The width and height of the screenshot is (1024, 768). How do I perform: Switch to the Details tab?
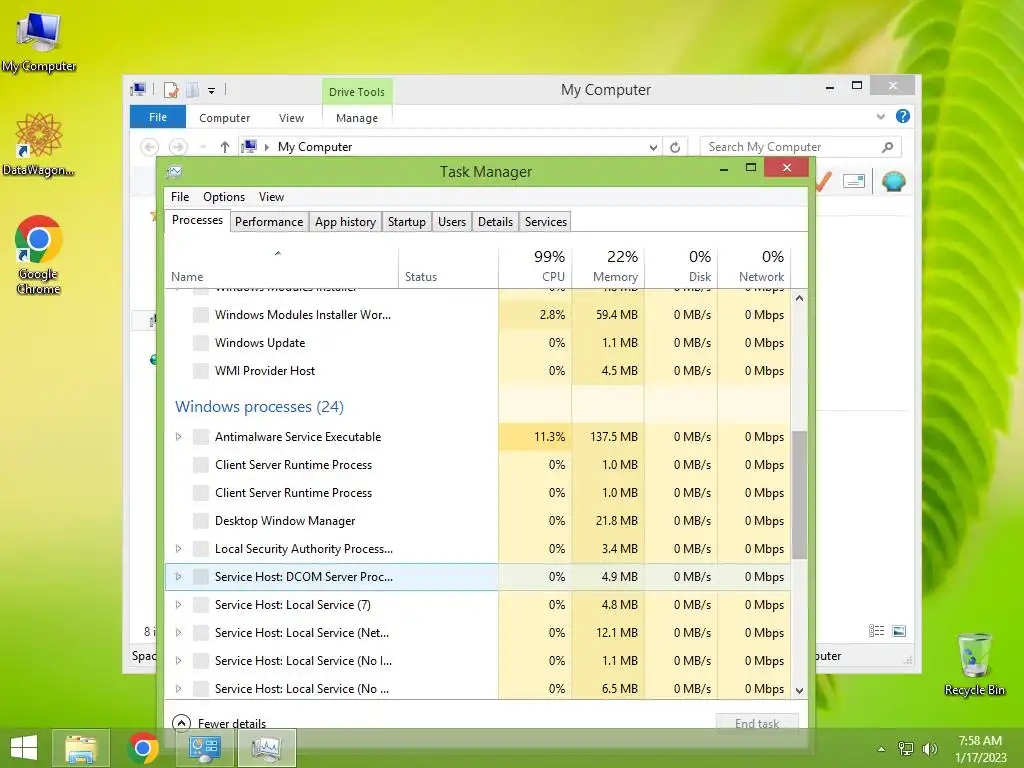(x=496, y=222)
